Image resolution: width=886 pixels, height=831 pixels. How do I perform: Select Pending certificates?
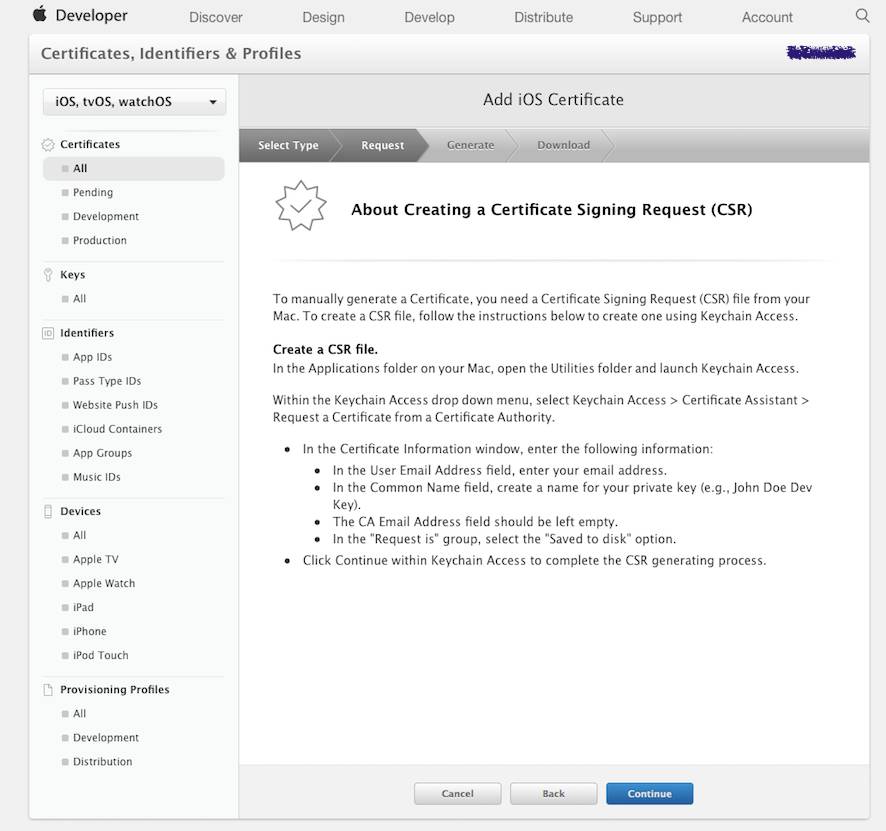coord(93,193)
